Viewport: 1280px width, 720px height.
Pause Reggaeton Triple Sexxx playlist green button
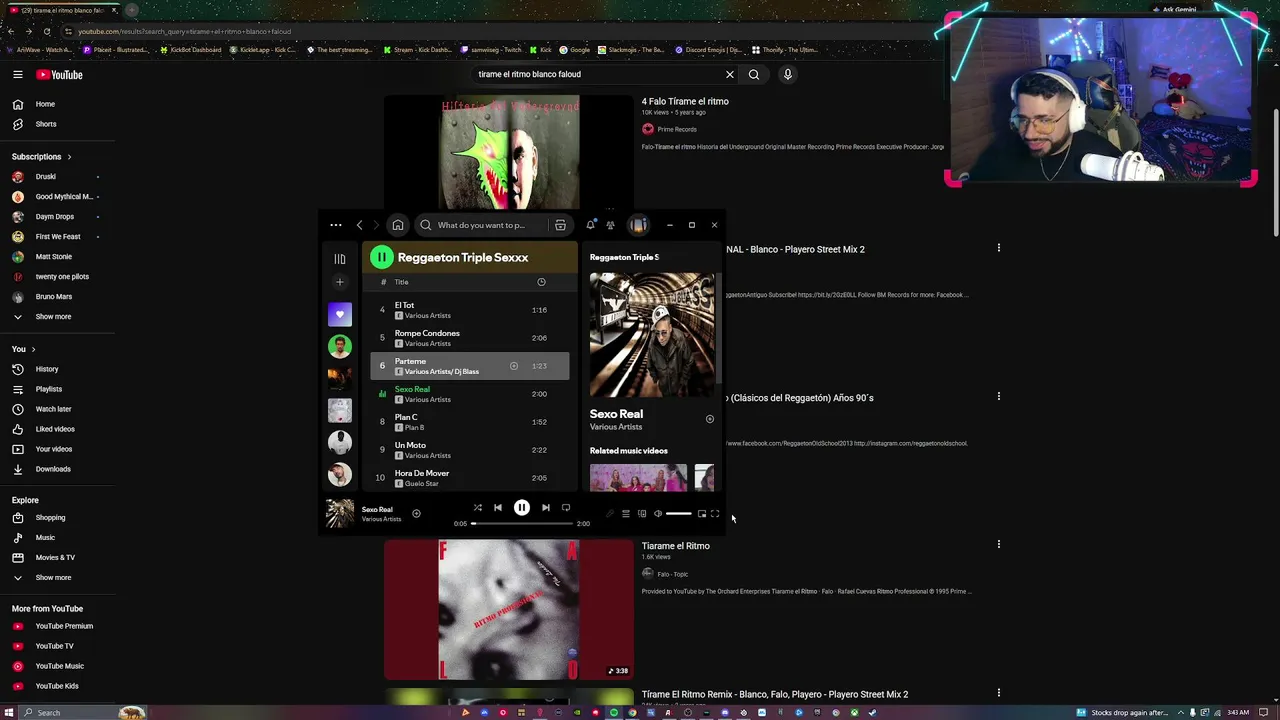(381, 257)
